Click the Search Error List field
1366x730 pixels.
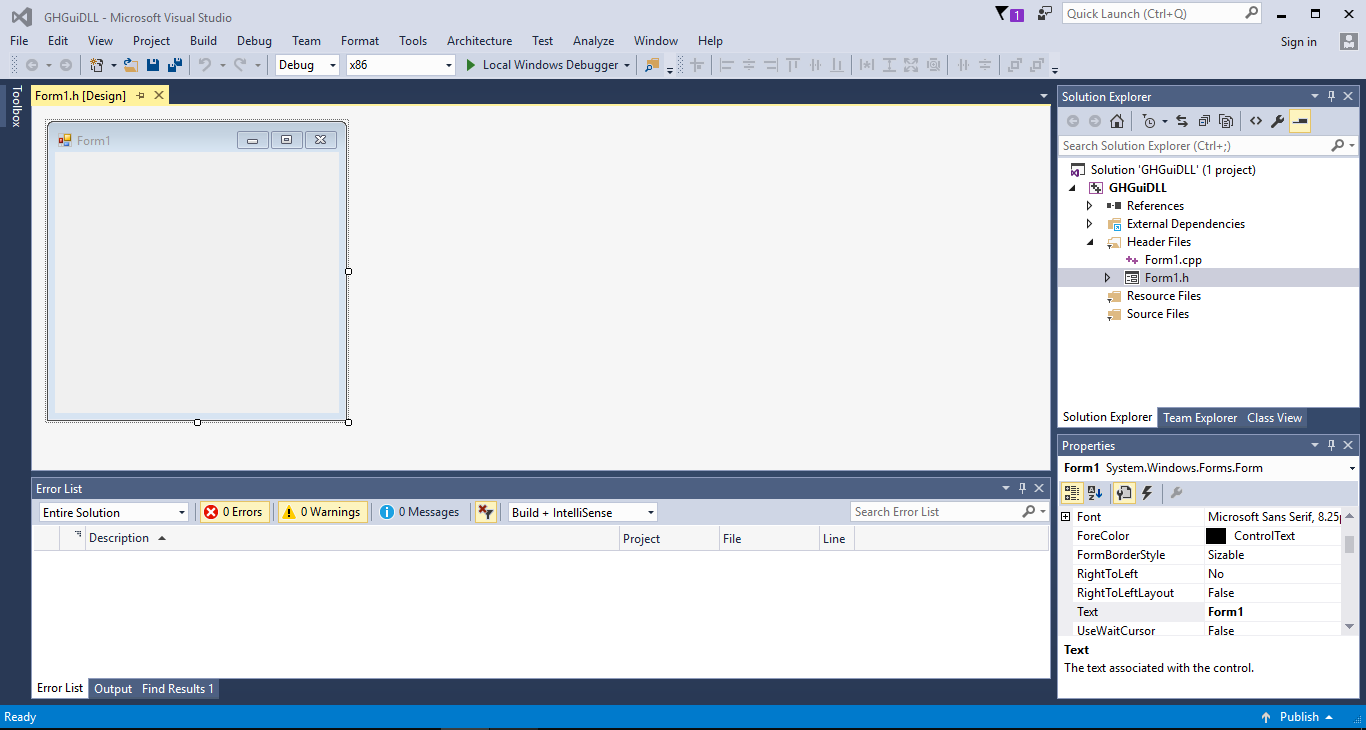(949, 512)
